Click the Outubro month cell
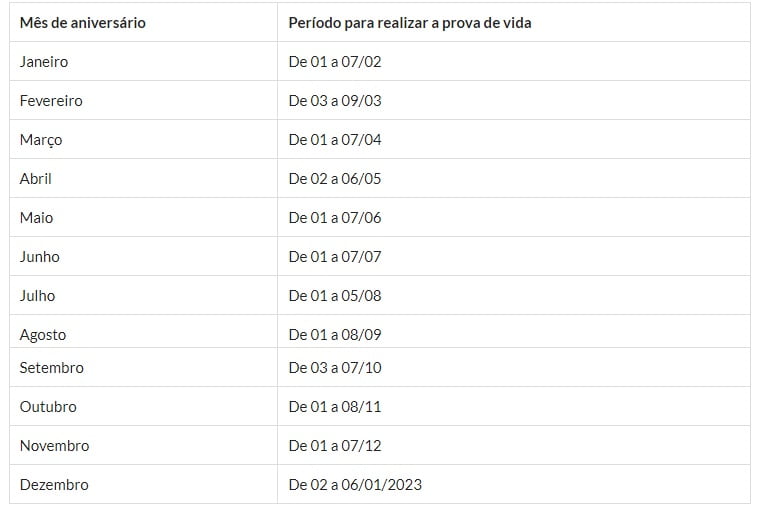Viewport: 757px width, 511px height. (x=48, y=406)
